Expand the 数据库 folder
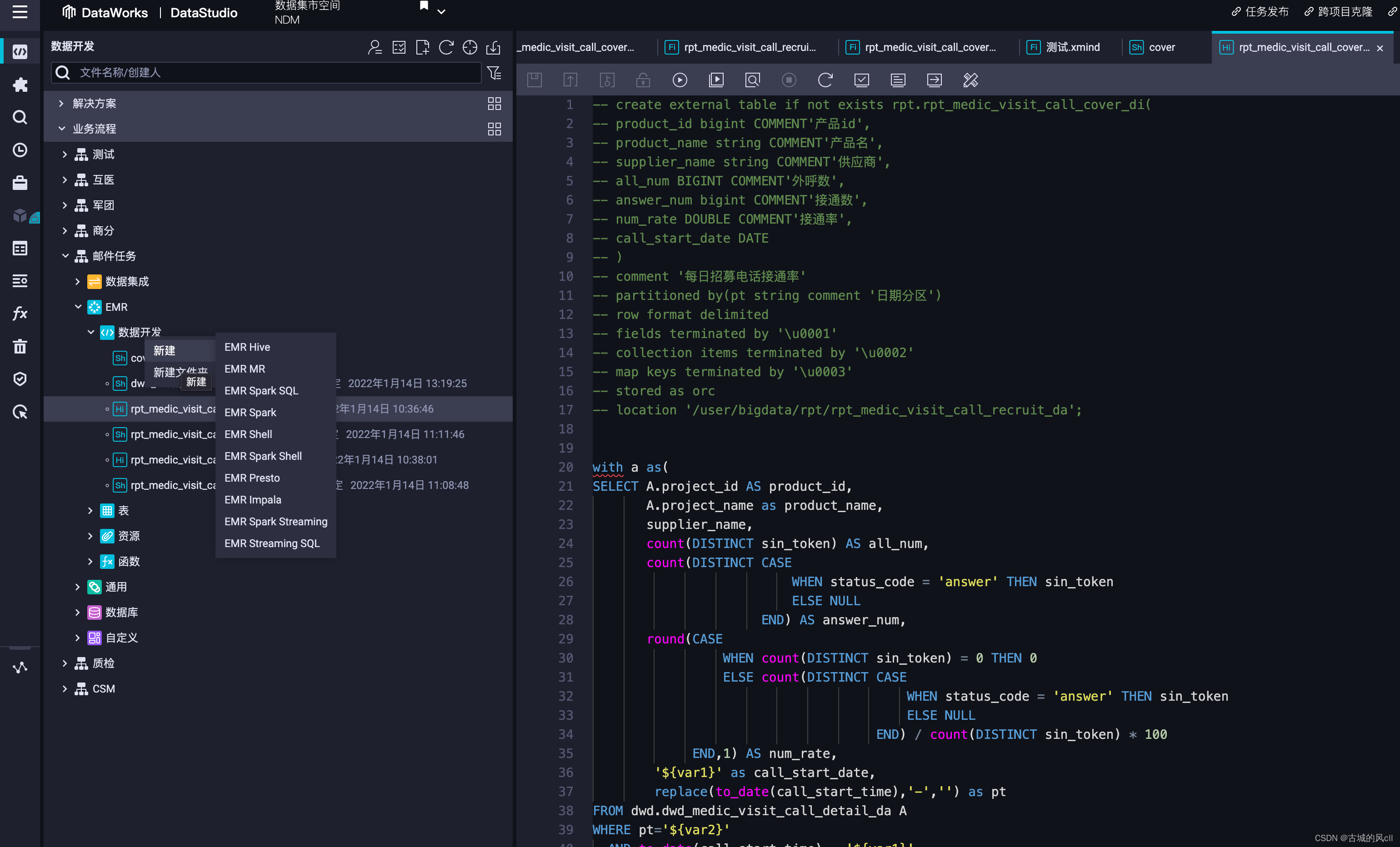Viewport: 1400px width, 847px height. pos(78,613)
